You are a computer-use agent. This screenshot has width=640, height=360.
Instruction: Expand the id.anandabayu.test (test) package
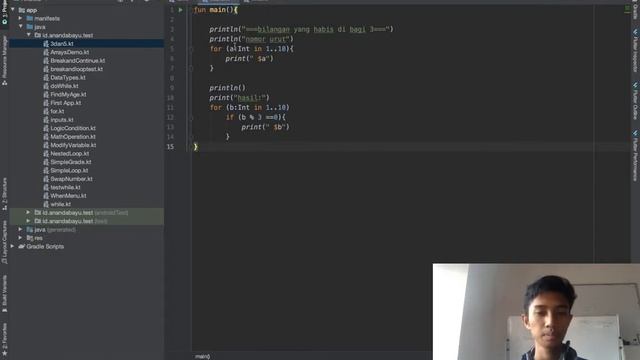(28, 221)
